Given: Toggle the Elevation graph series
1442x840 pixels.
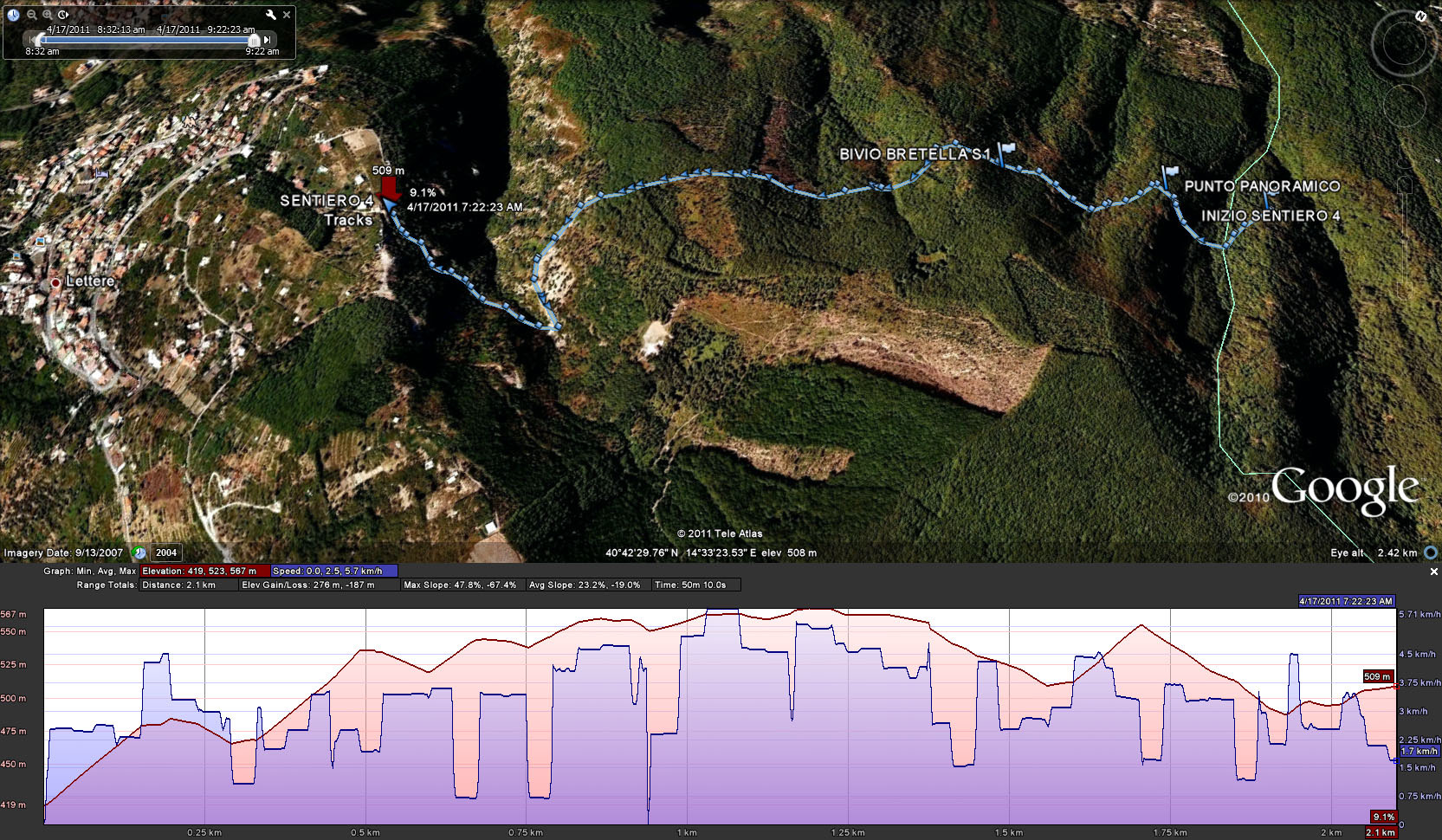Looking at the screenshot, I should pos(204,572).
